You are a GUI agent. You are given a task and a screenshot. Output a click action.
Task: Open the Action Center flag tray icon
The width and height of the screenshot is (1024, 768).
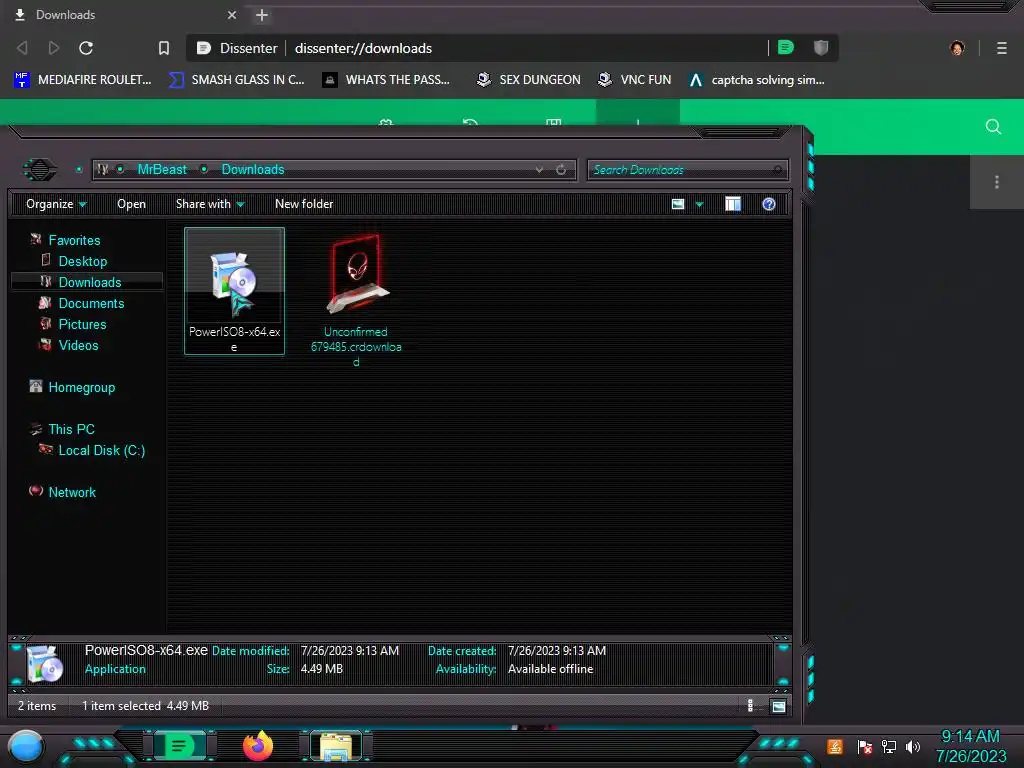pos(865,746)
